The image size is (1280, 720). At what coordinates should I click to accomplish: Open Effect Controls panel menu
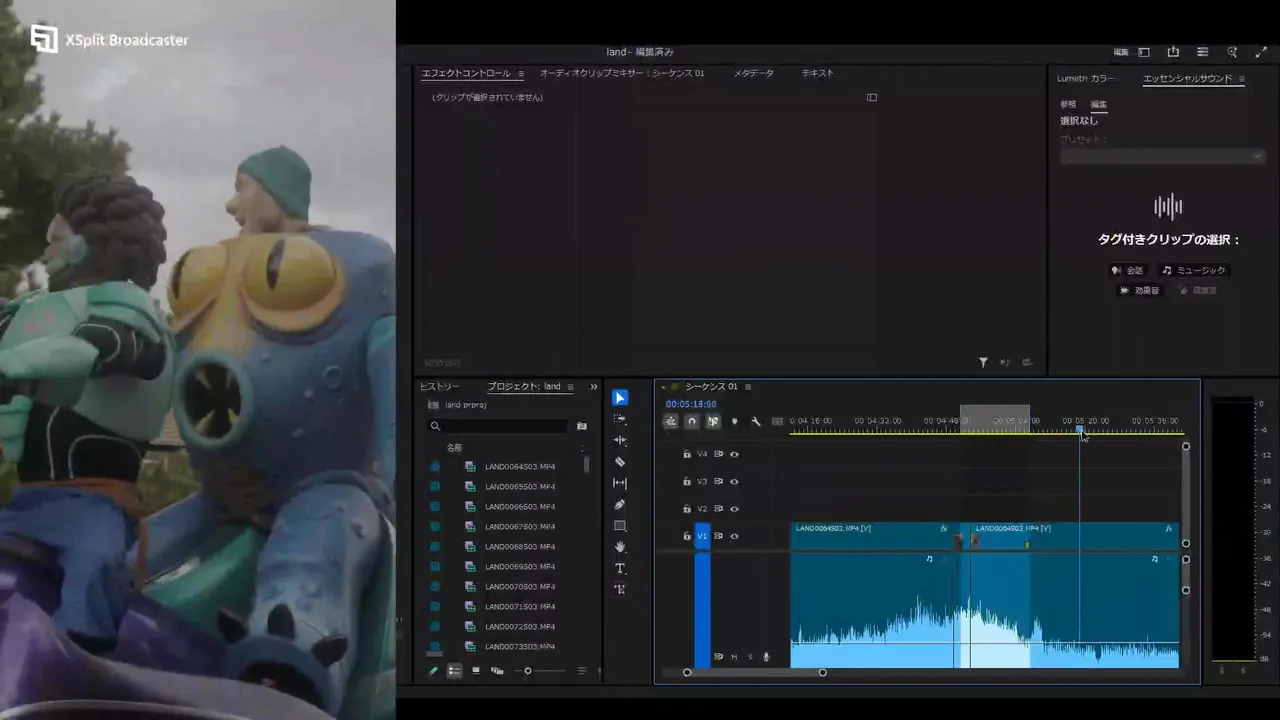(521, 74)
